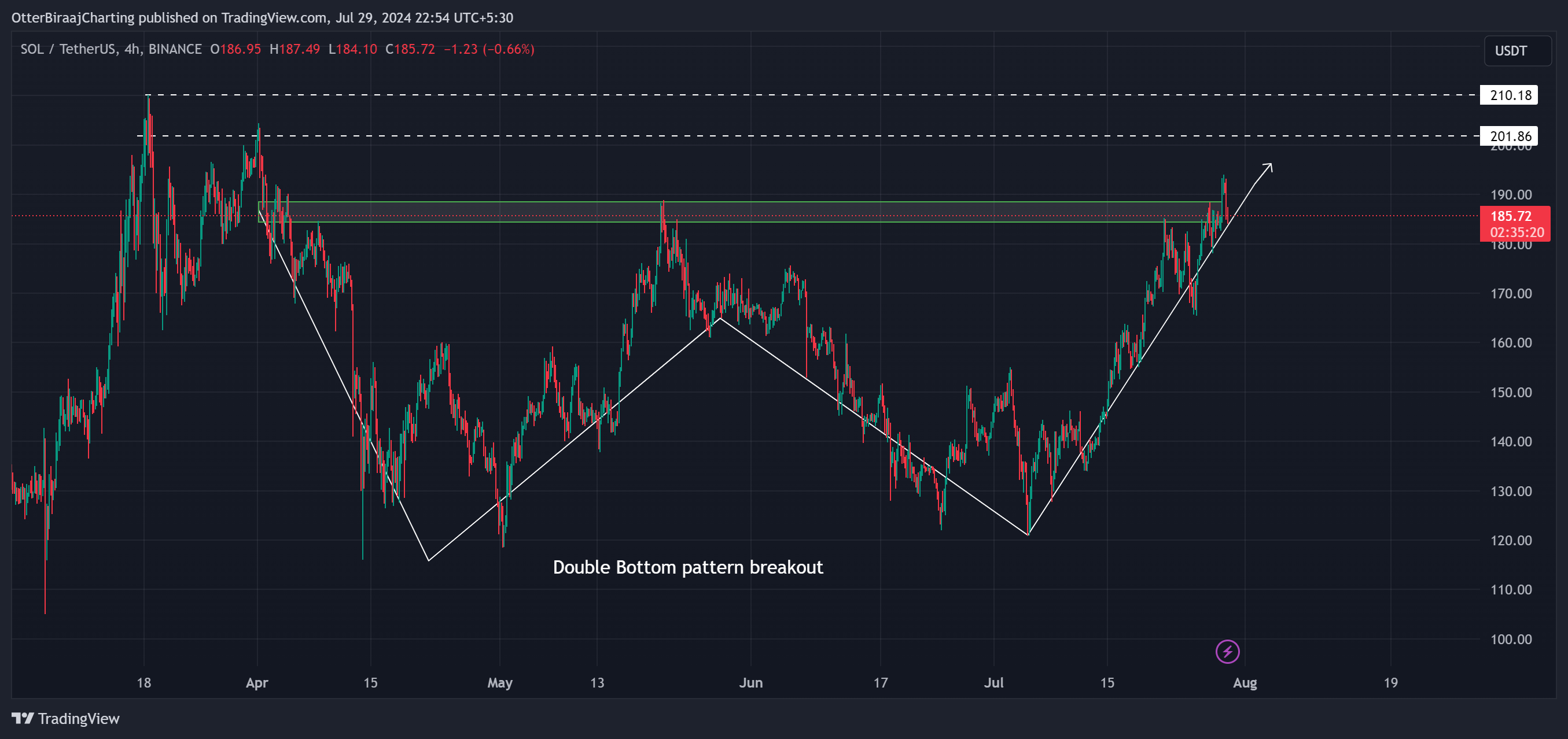Click the 4h timeframe in chart legend
1568x739 pixels.
[x=131, y=49]
